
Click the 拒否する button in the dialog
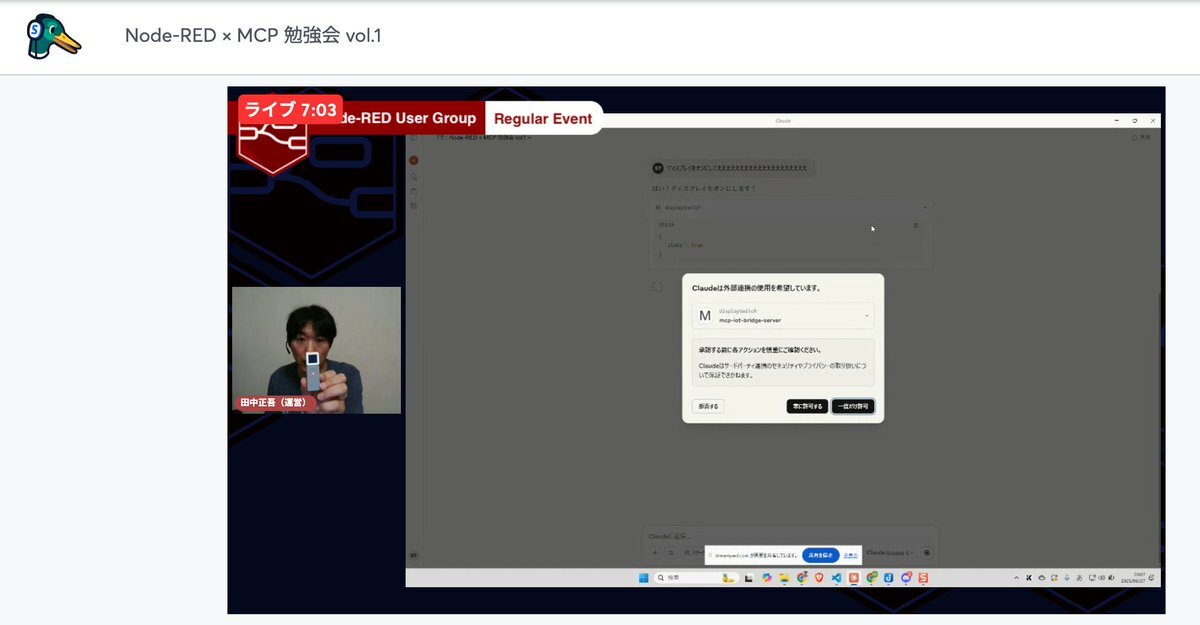coord(708,406)
